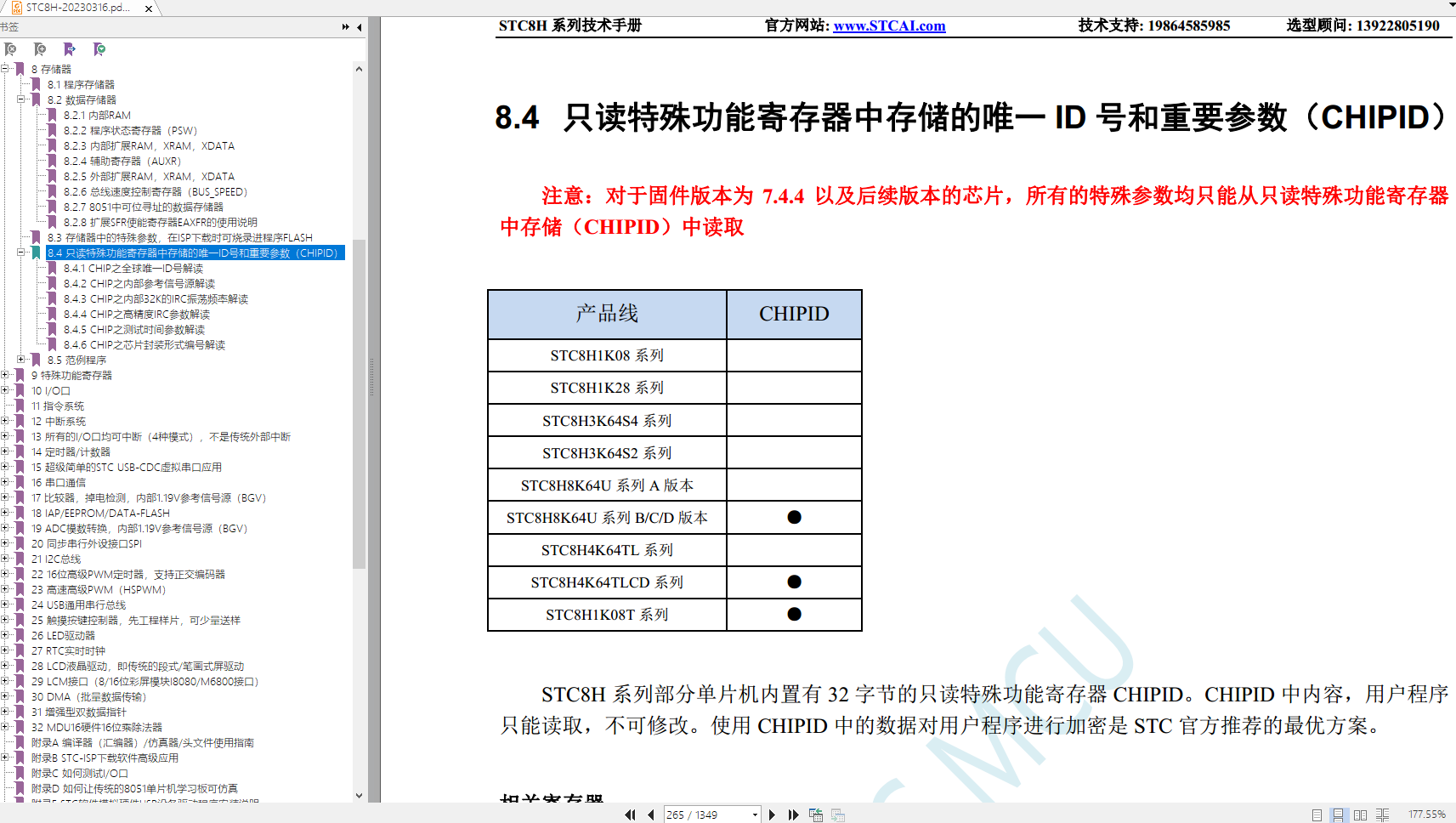Click the '书签' panel title
The image size is (1456, 823).
pyautogui.click(x=9, y=27)
